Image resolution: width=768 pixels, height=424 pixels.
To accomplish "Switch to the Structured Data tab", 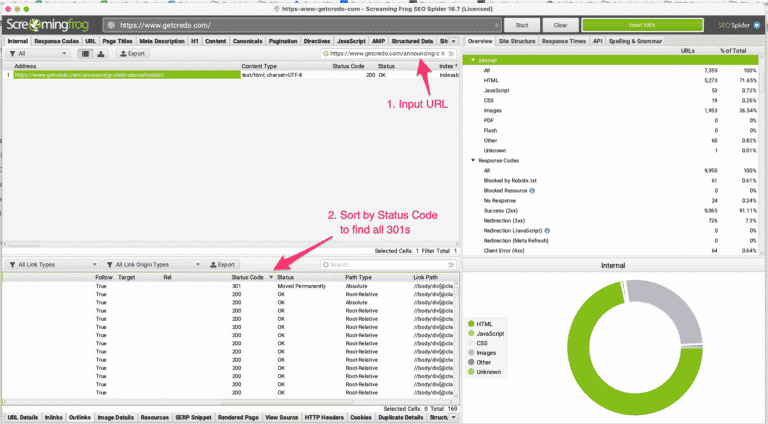I will pyautogui.click(x=412, y=41).
